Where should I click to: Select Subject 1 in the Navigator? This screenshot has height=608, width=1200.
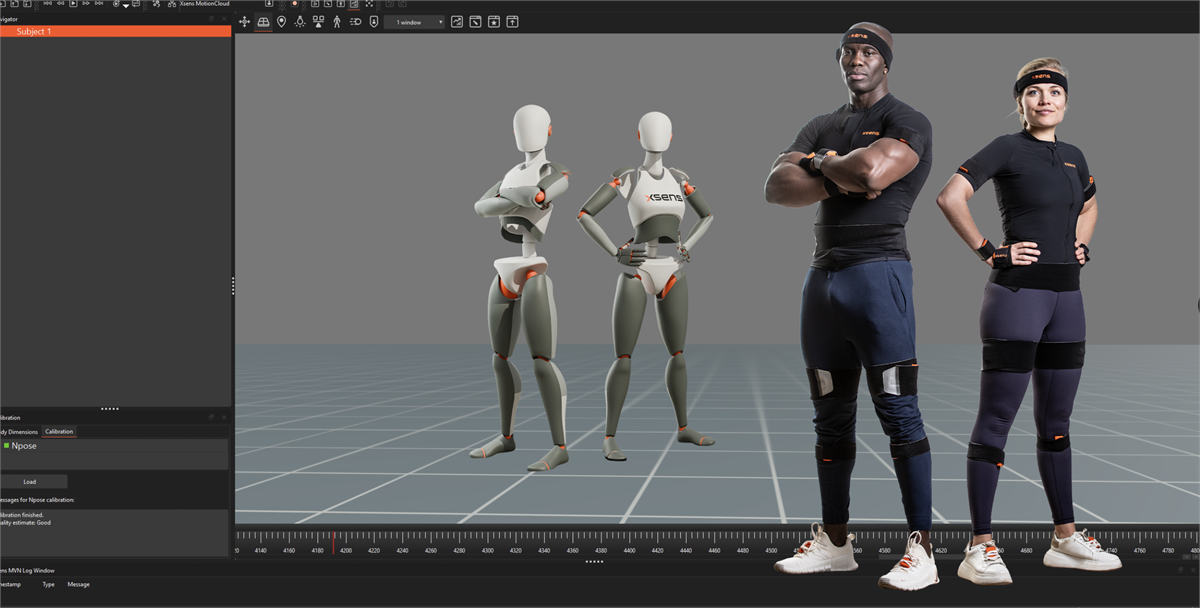coord(115,32)
